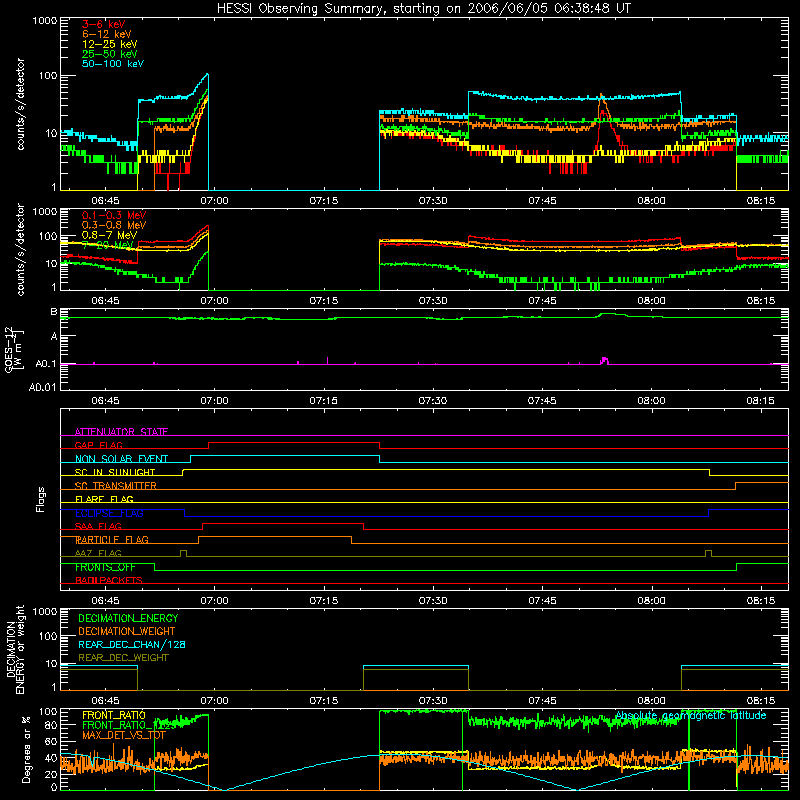Select the A0.1 tick label on GOES axis
This screenshot has height=800, width=800.
pyautogui.click(x=45, y=364)
